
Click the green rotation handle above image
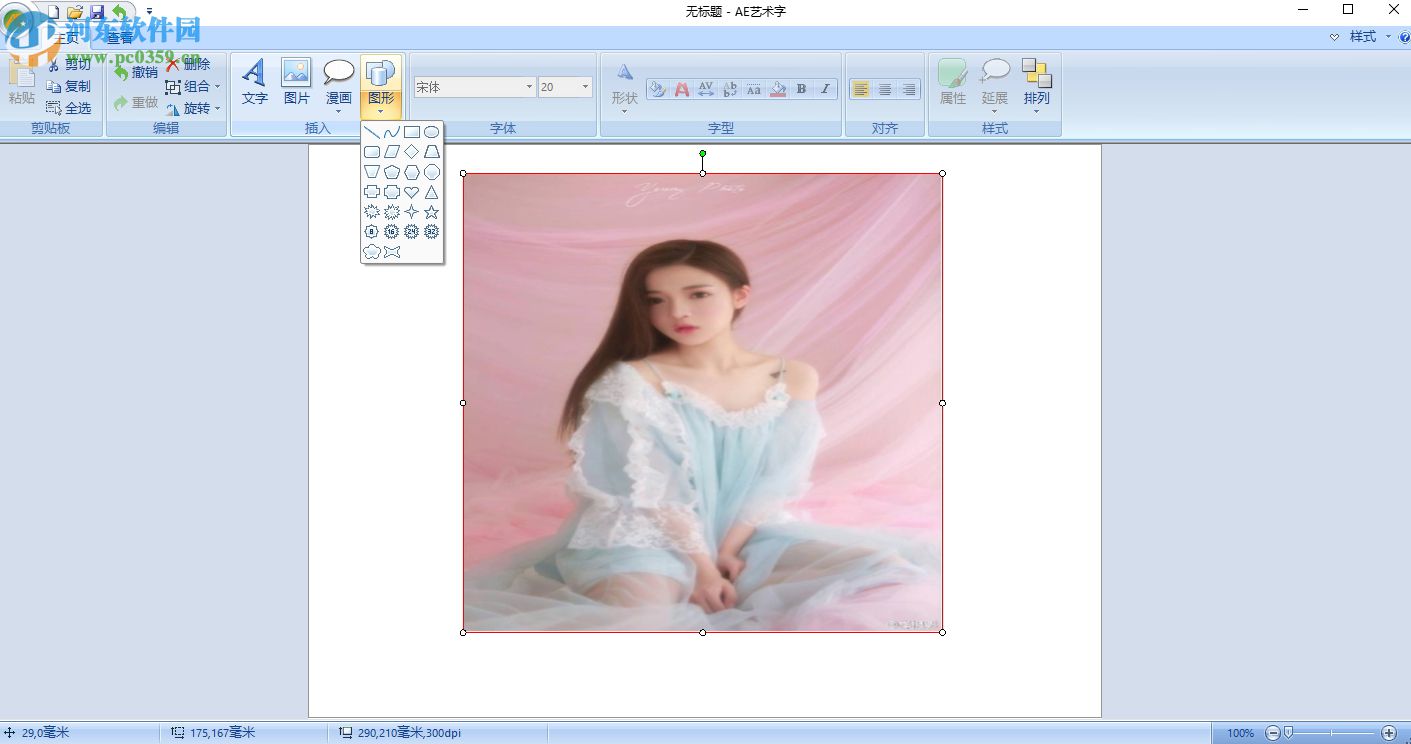[703, 153]
